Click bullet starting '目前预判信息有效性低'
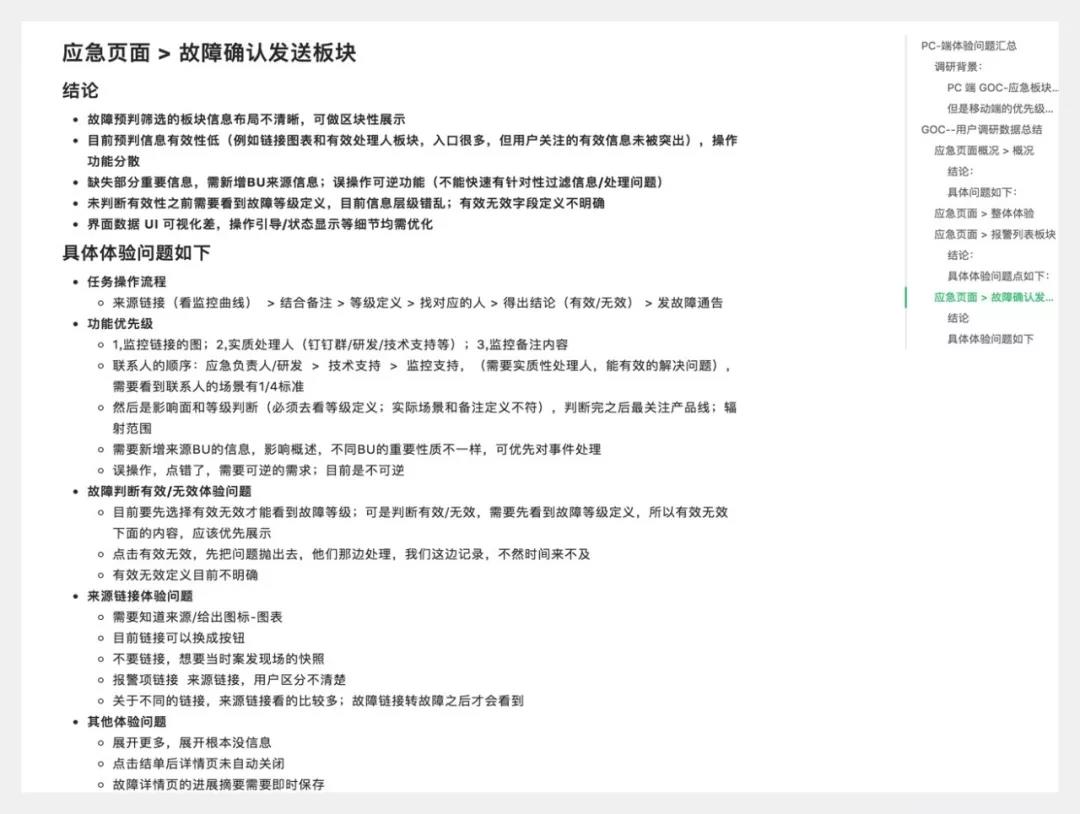1080x814 pixels. [x=412, y=150]
